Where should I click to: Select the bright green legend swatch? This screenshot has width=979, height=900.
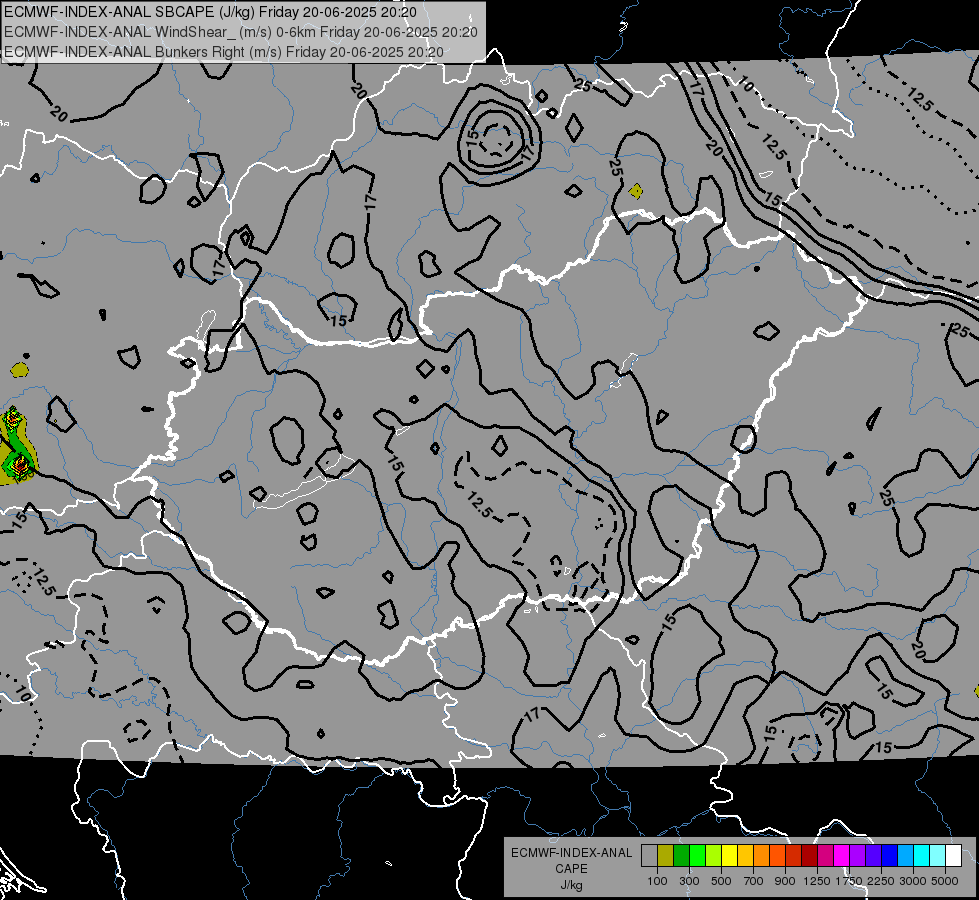[697, 856]
